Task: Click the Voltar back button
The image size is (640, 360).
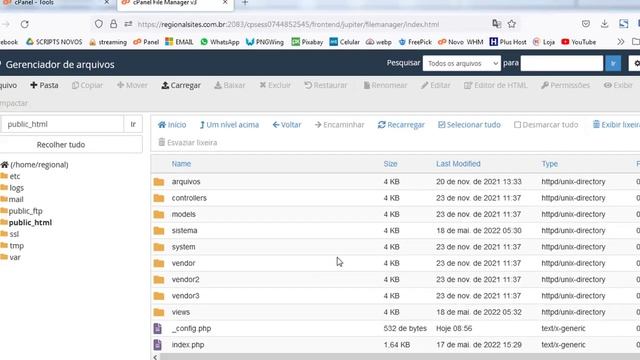Action: [287, 125]
